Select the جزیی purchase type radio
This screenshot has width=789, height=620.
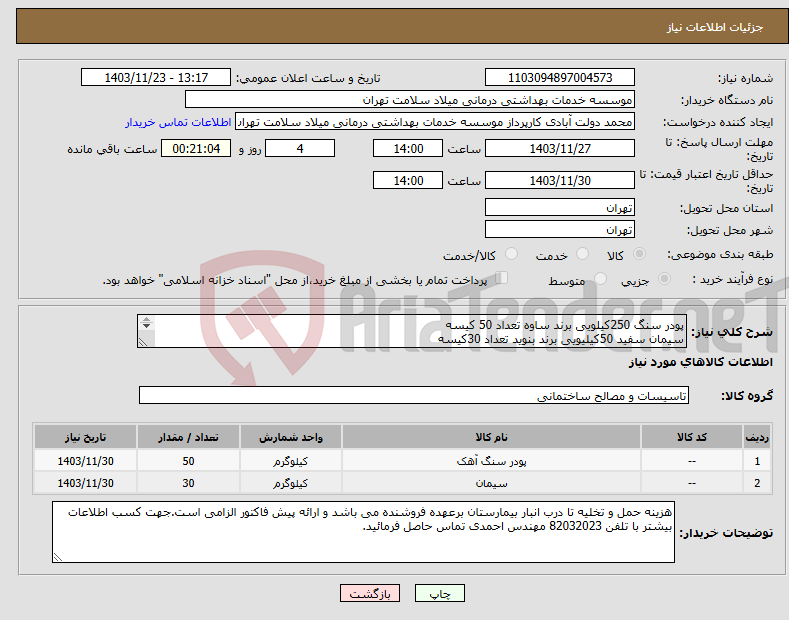point(664,278)
